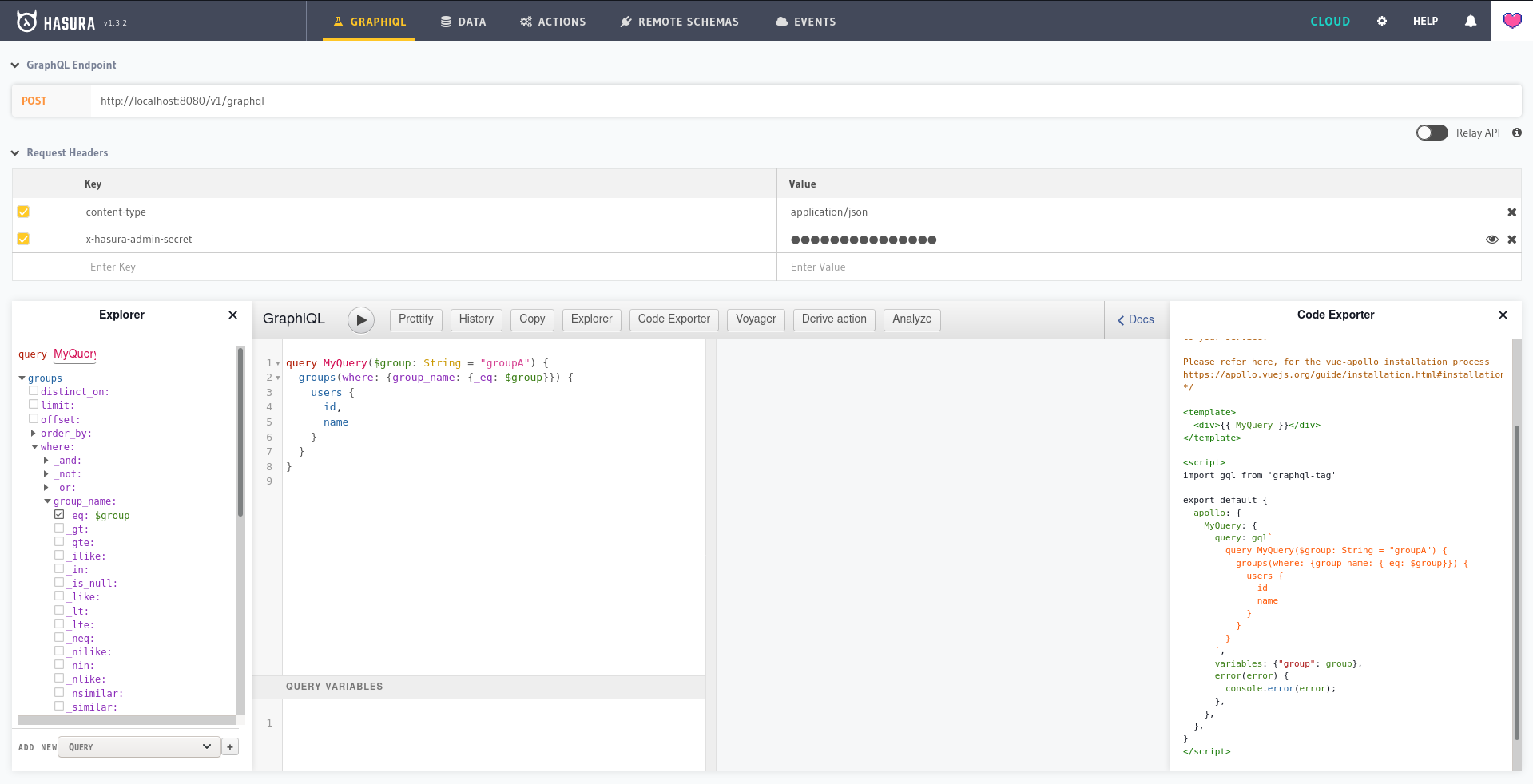Toggle the Explorer toolbar button
Screen dimensions: 1533x784
(x=592, y=319)
